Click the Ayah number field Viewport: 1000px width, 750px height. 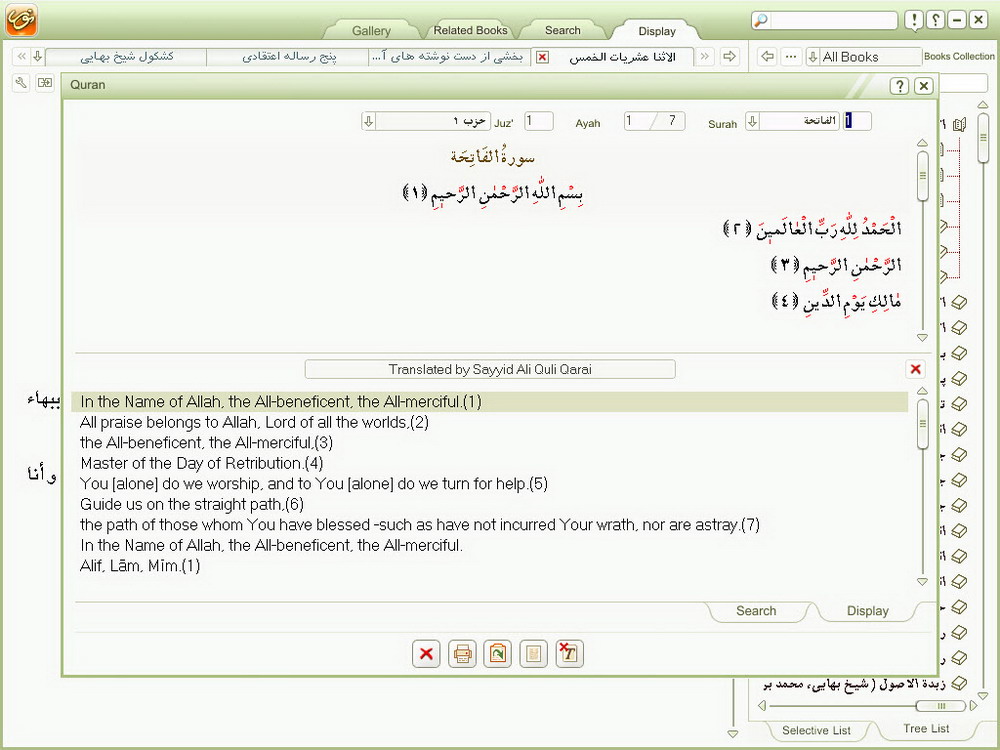639,121
